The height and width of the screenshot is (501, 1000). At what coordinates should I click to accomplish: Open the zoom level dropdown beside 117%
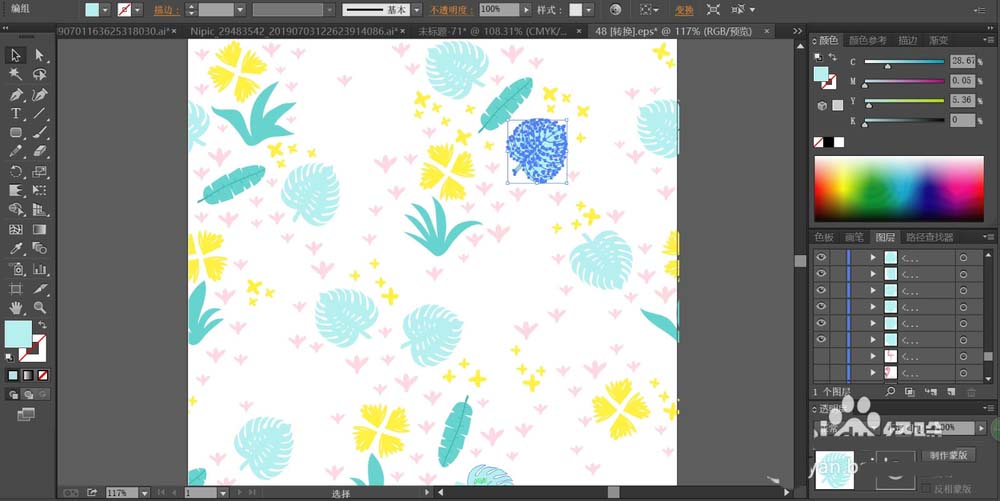(145, 493)
